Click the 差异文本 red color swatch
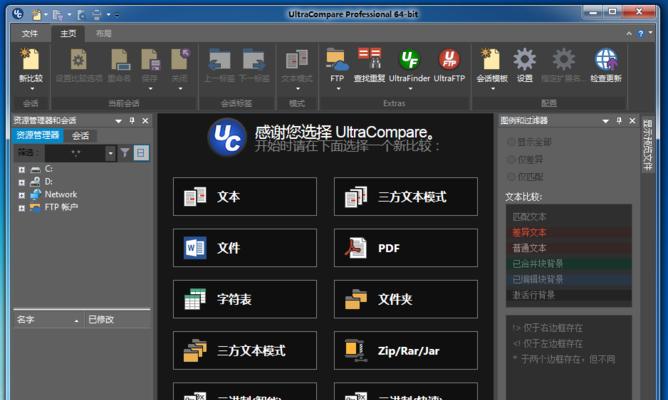Image resolution: width=668 pixels, height=400 pixels. point(569,233)
